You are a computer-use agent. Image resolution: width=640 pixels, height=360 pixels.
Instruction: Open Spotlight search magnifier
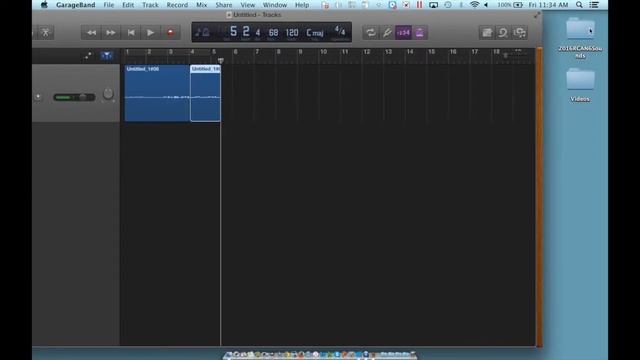[579, 5]
